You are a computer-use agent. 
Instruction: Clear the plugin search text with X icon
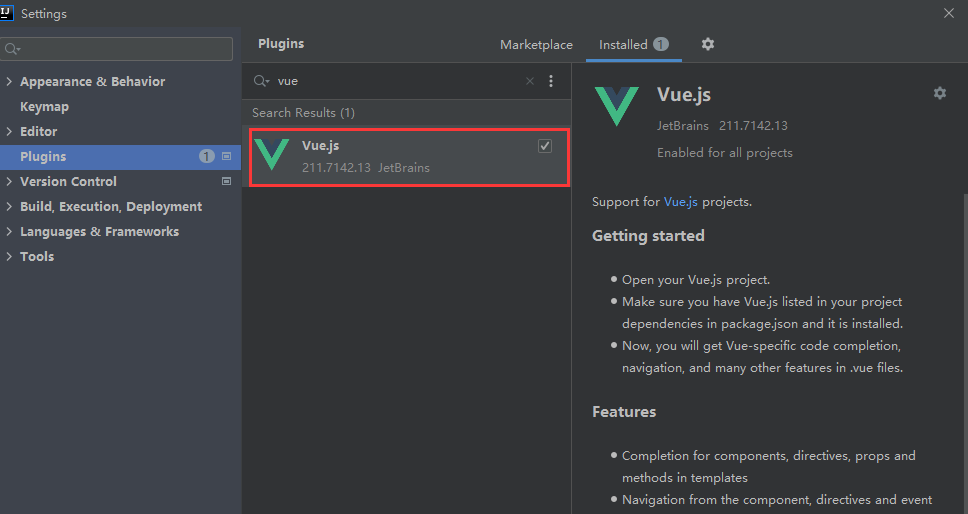click(530, 81)
